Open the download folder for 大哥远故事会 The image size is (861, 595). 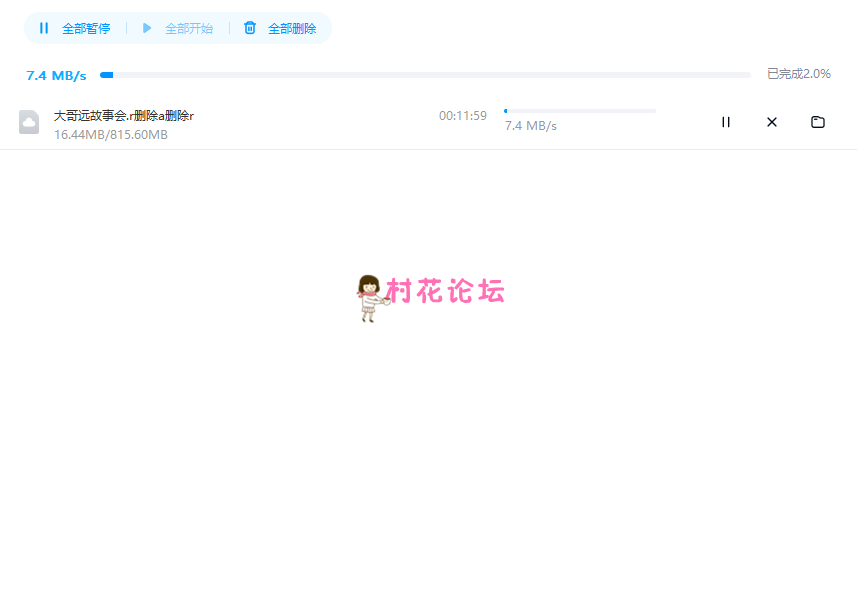pyautogui.click(x=818, y=122)
